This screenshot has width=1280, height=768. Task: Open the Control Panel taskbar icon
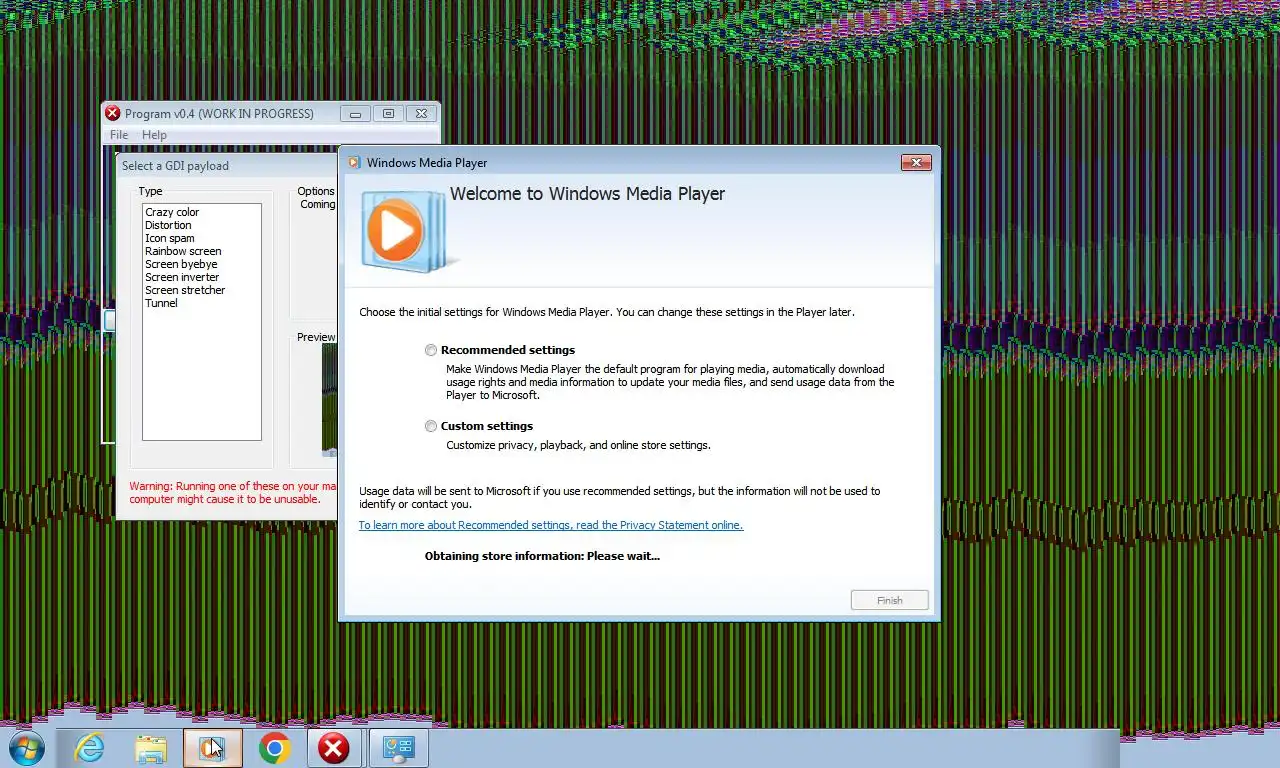click(x=398, y=748)
